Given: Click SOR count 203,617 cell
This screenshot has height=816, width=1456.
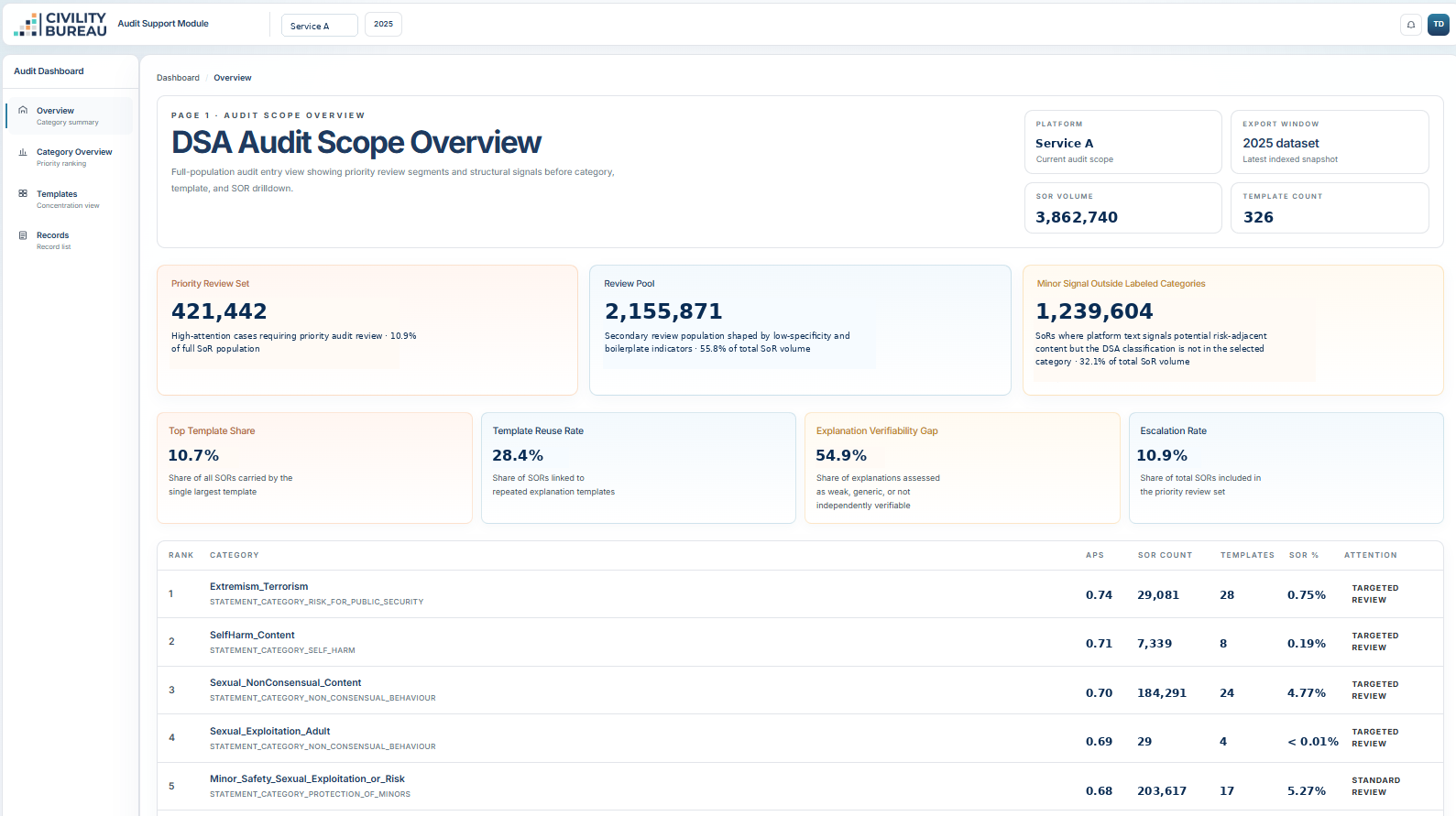Looking at the screenshot, I should (1162, 791).
